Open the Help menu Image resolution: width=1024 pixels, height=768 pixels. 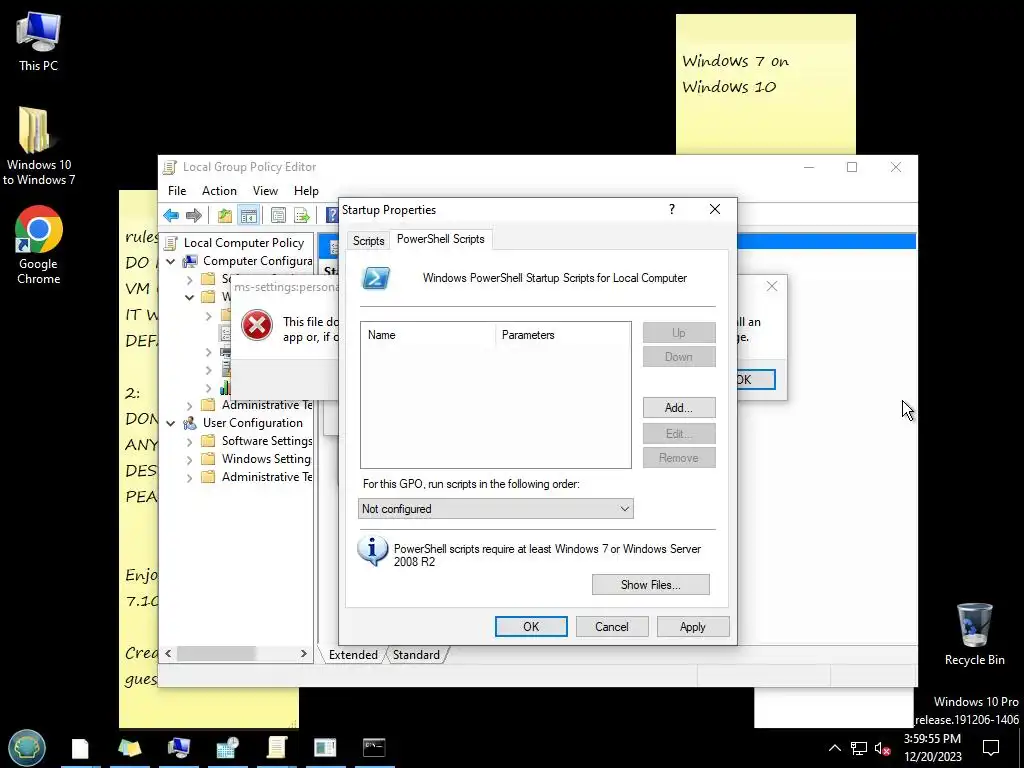click(306, 191)
